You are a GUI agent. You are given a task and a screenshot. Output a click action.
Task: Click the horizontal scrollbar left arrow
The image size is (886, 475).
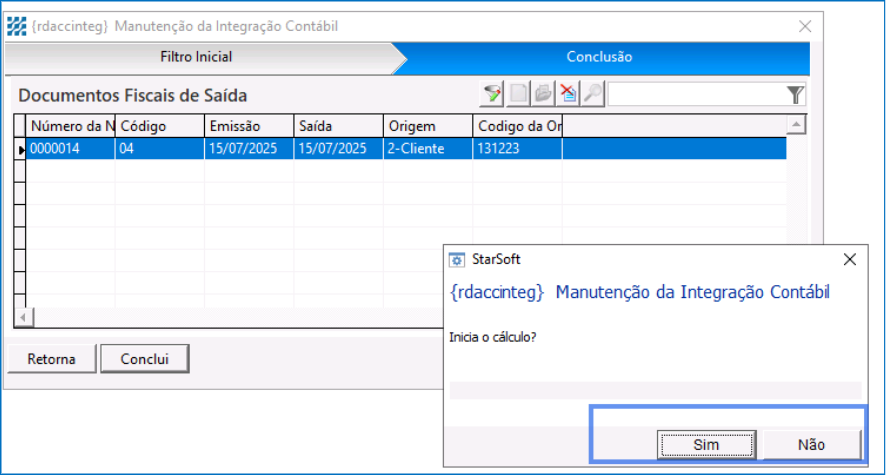[22, 316]
